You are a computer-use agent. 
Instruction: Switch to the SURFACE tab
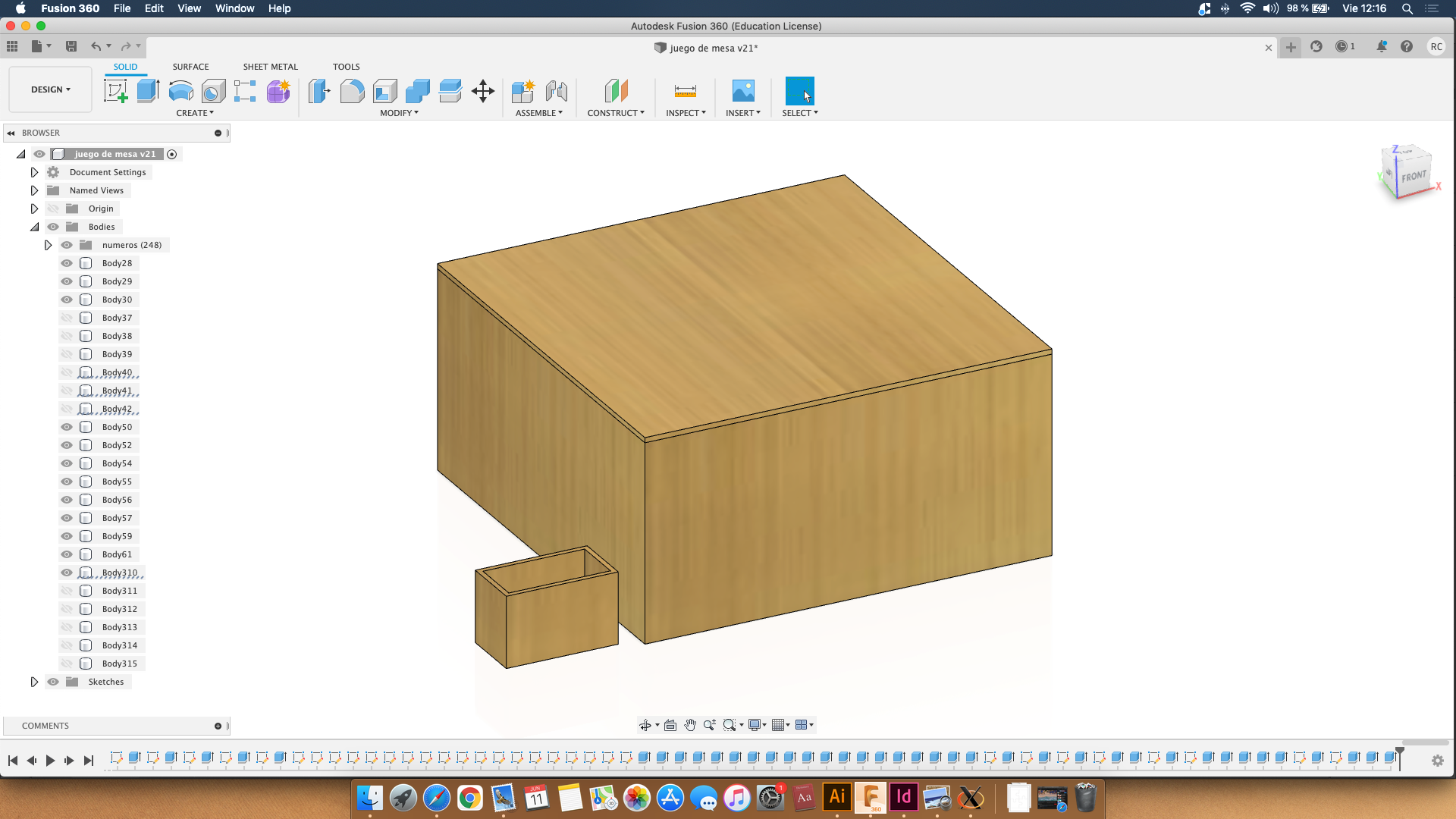(x=190, y=67)
